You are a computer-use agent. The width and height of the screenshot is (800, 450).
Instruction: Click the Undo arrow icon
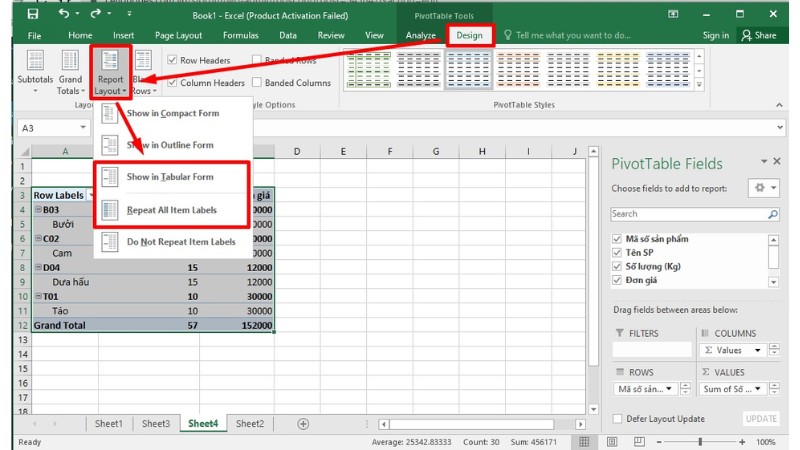click(x=65, y=14)
